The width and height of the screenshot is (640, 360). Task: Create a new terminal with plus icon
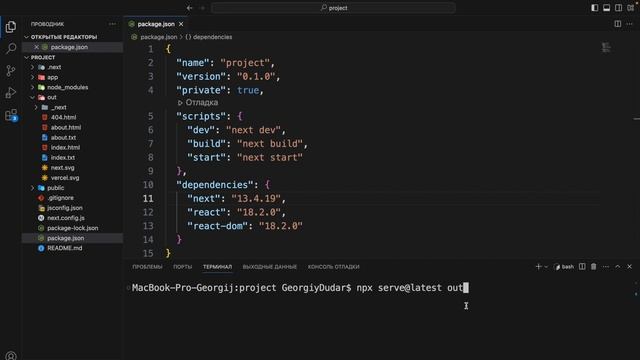[538, 267]
